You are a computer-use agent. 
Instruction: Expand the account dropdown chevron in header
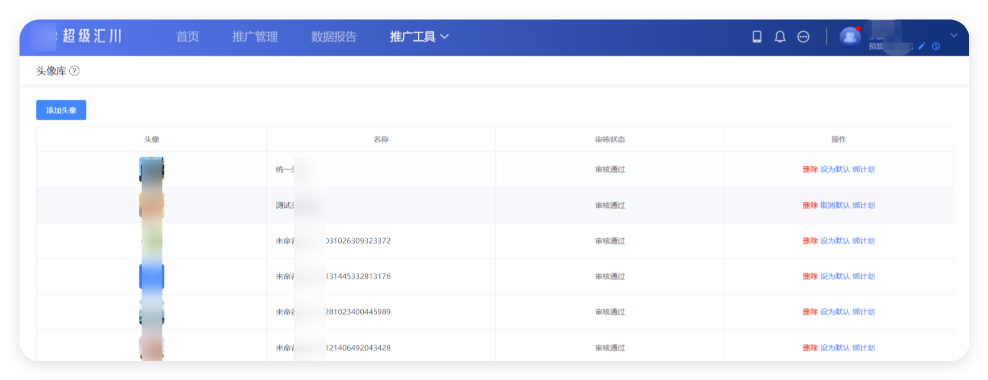(x=954, y=35)
